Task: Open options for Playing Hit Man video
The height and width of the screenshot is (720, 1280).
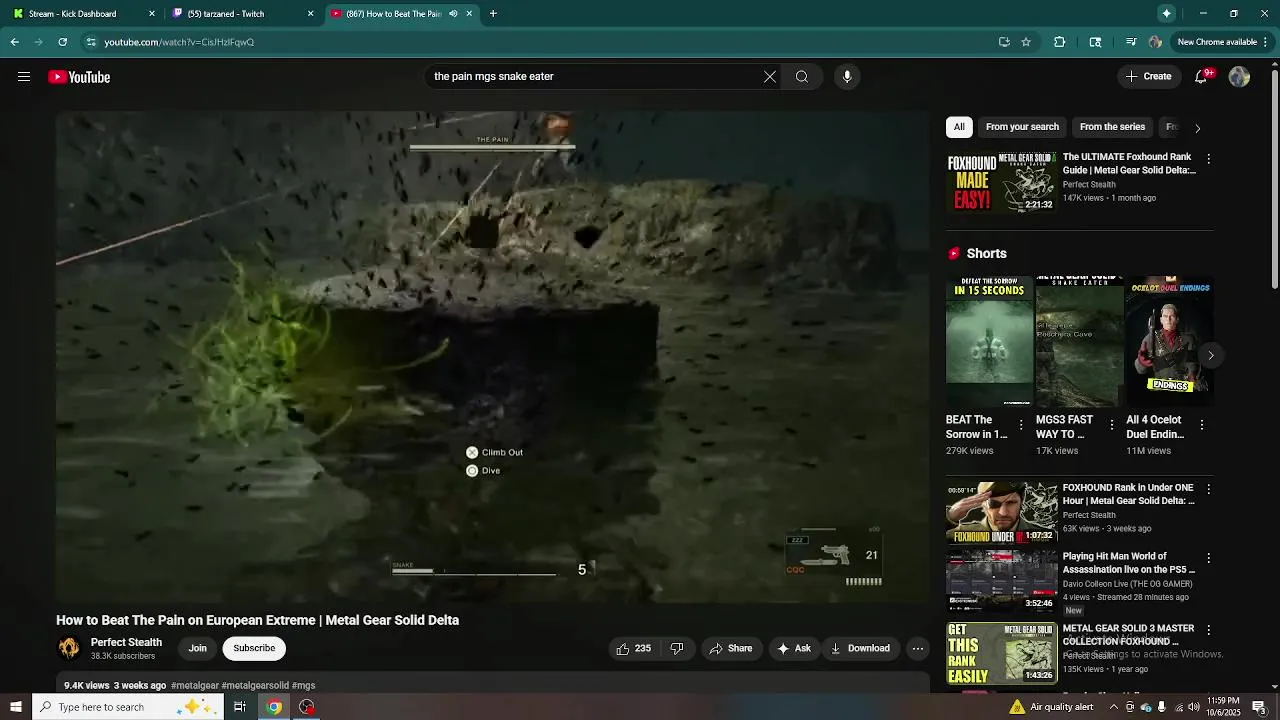Action: pyautogui.click(x=1208, y=558)
